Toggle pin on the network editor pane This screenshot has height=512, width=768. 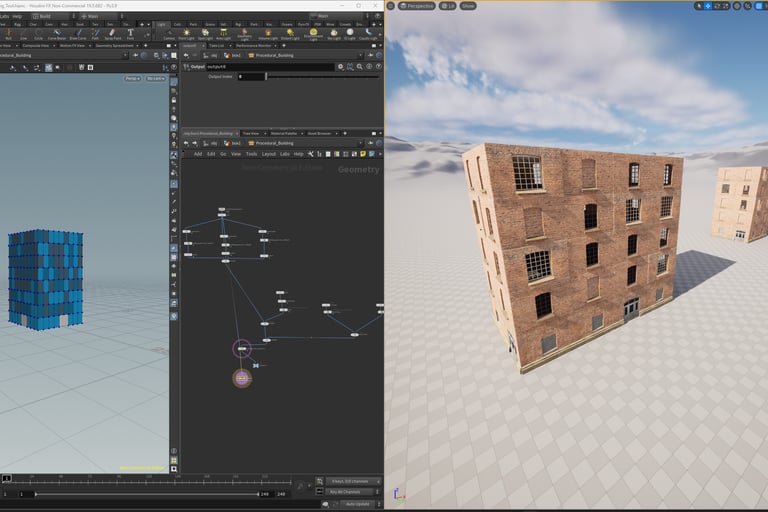371,143
